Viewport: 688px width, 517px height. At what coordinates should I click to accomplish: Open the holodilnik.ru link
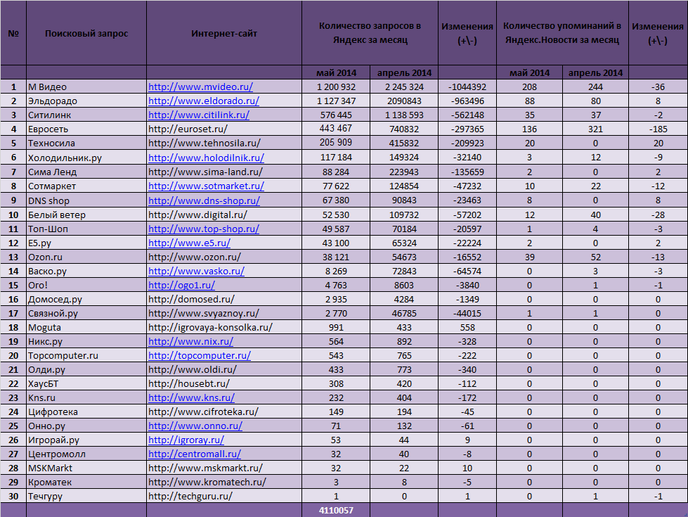coord(206,158)
